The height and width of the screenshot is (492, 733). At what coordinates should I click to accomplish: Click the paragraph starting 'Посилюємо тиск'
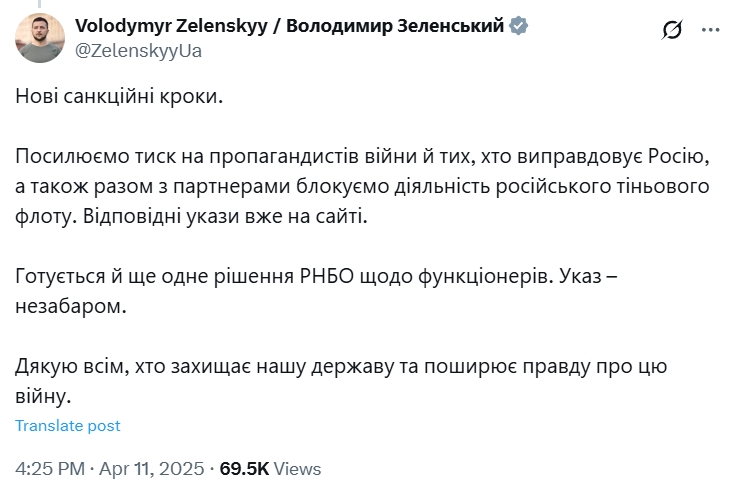363,186
